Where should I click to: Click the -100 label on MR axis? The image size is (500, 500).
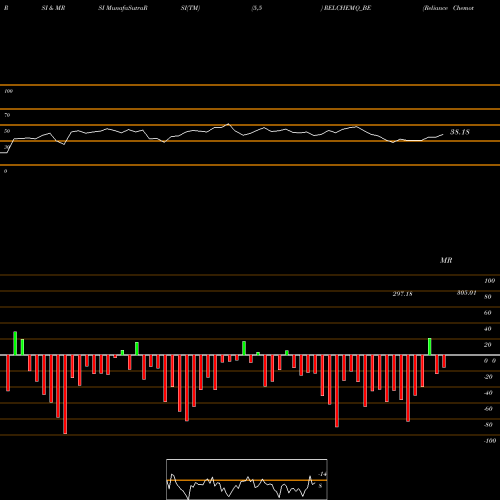(x=490, y=441)
